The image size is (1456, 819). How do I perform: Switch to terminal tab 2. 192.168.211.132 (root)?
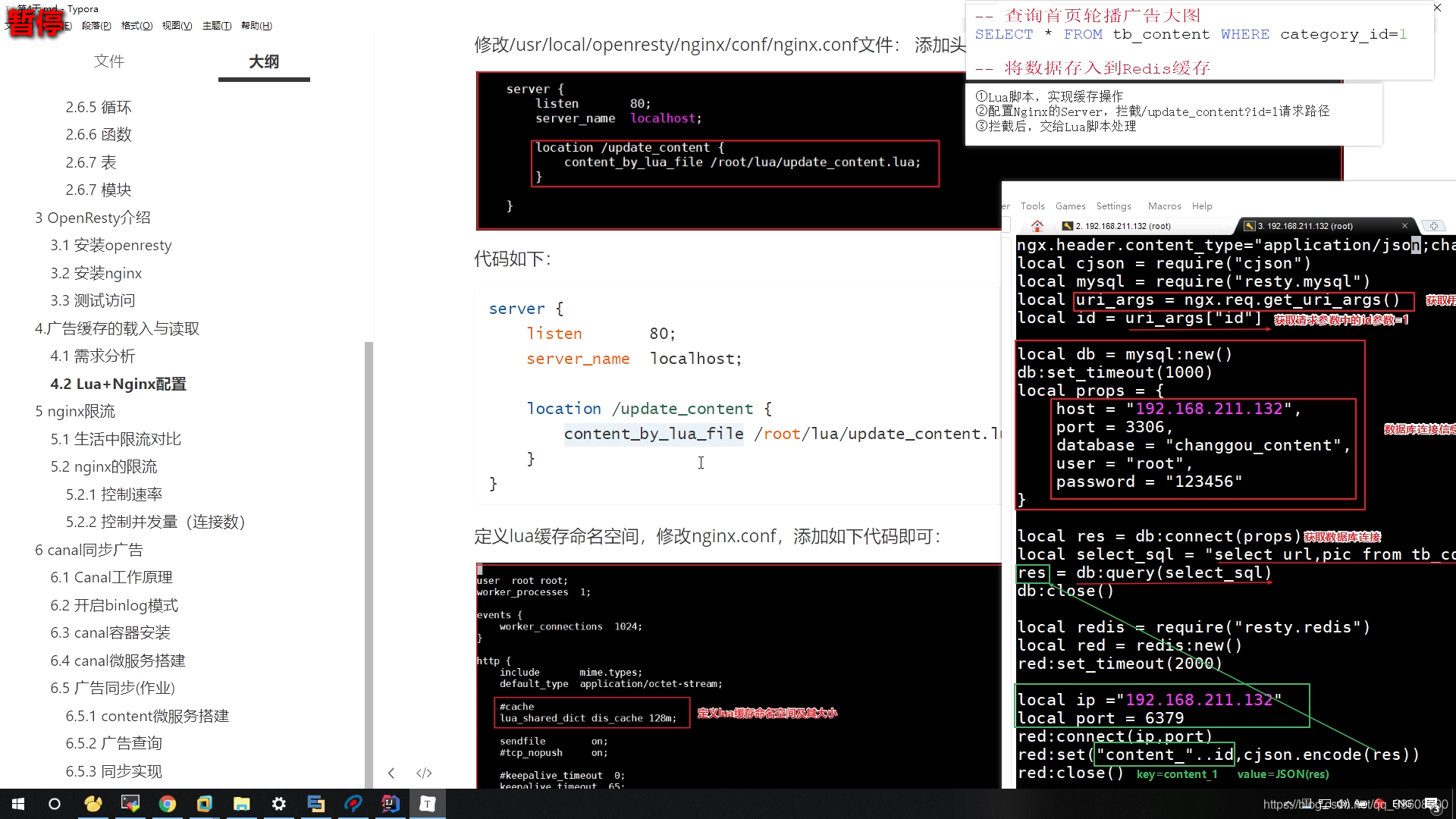1122,226
